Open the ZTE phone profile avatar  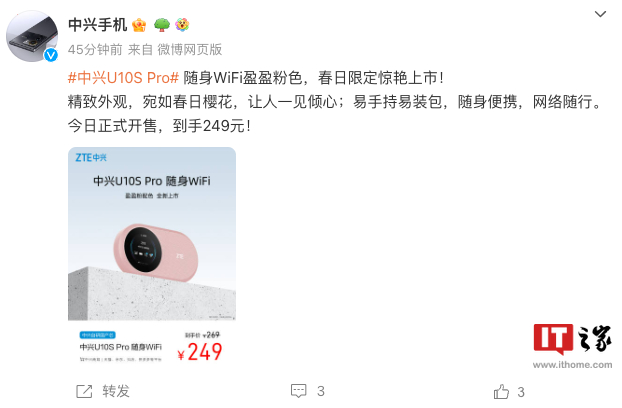point(32,36)
